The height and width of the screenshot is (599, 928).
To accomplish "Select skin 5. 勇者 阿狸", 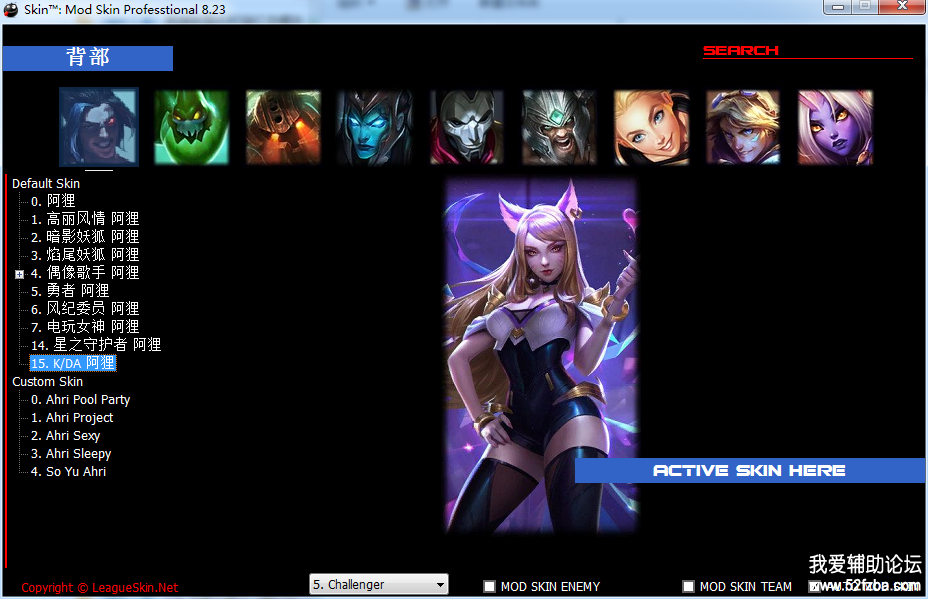I will click(70, 291).
